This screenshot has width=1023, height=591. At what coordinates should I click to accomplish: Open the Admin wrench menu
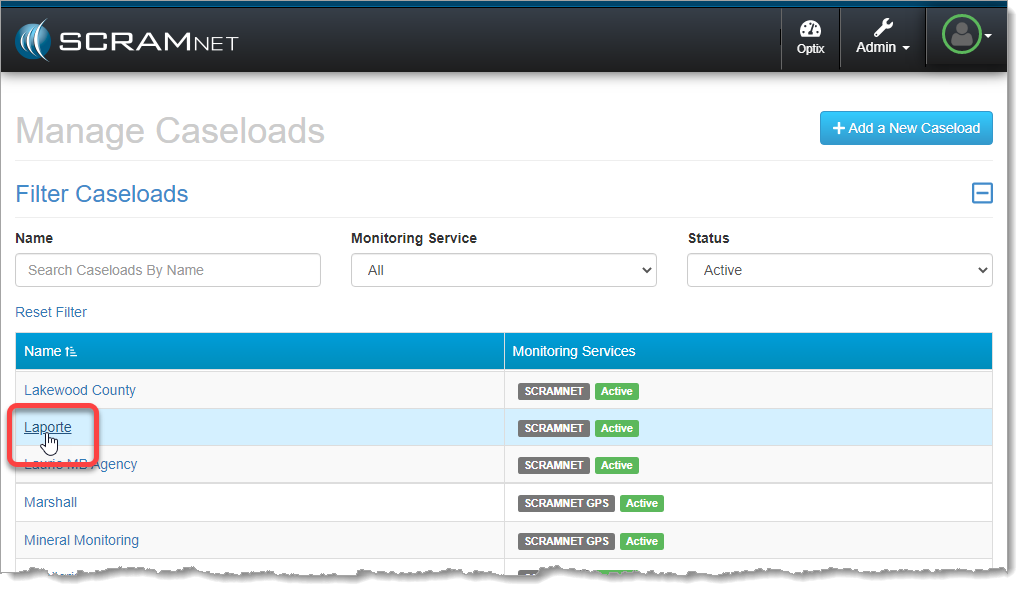882,38
